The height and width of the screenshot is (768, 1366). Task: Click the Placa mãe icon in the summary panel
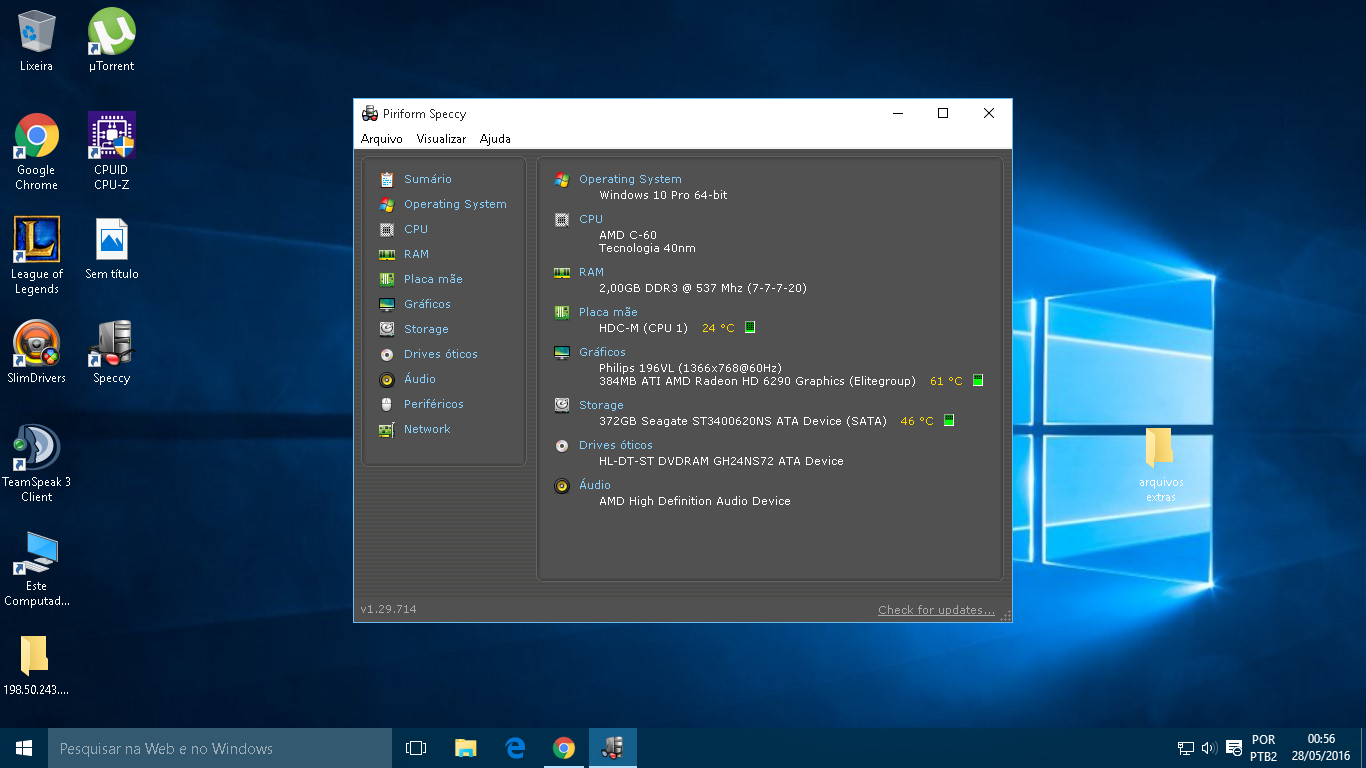coord(562,312)
